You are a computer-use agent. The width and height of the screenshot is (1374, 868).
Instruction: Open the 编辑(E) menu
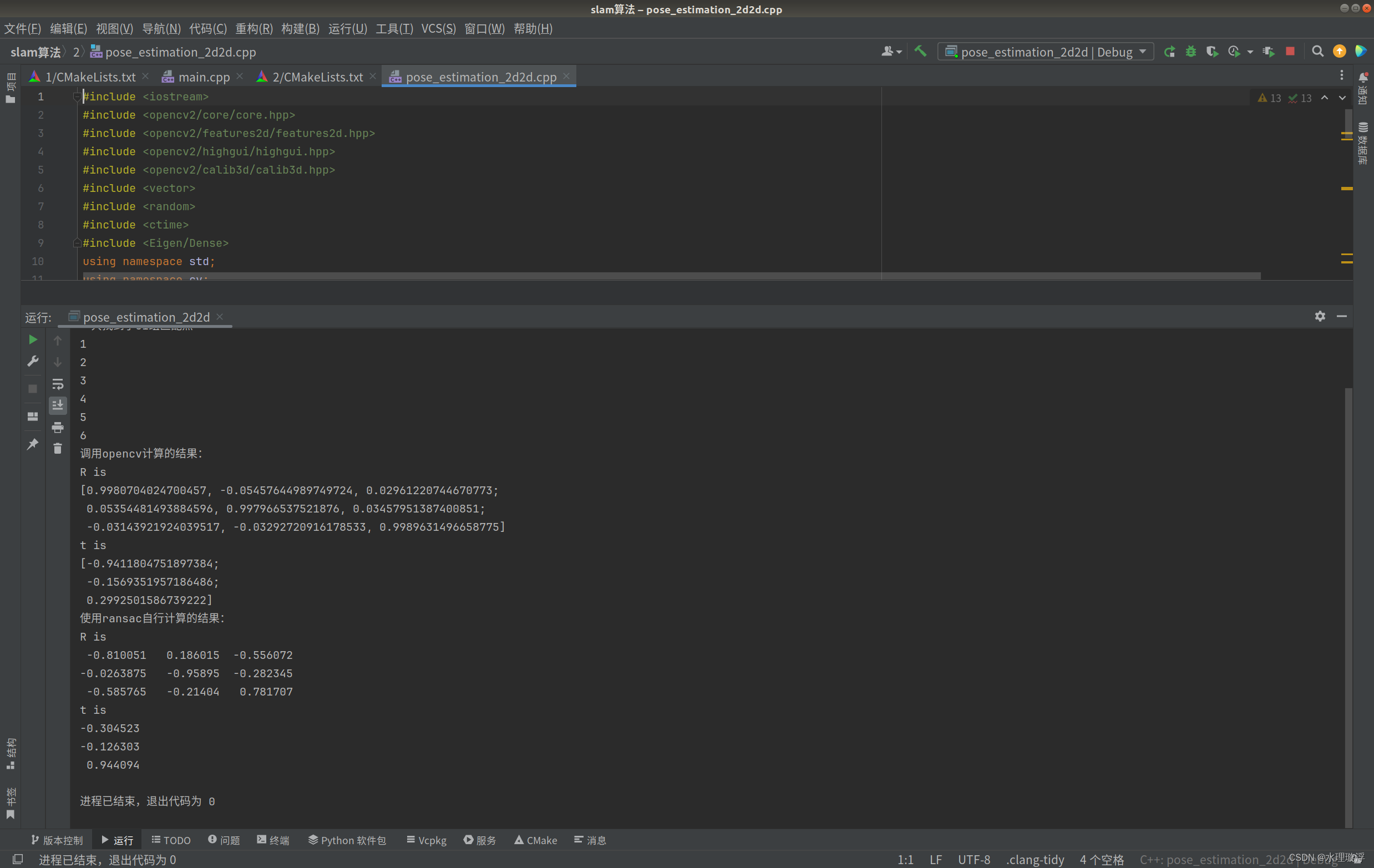(68, 28)
